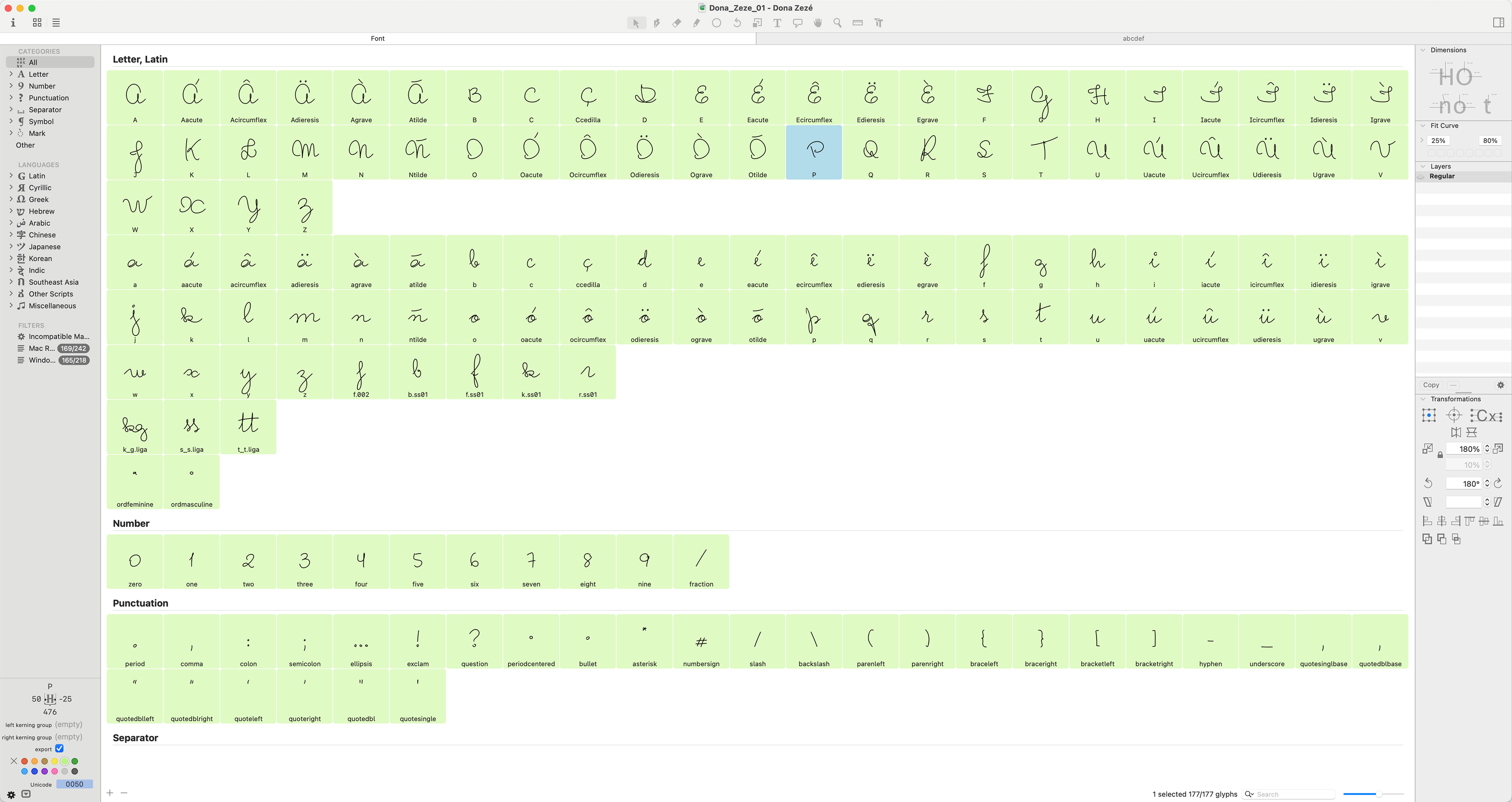Activate the Pencil tool

coord(697,23)
